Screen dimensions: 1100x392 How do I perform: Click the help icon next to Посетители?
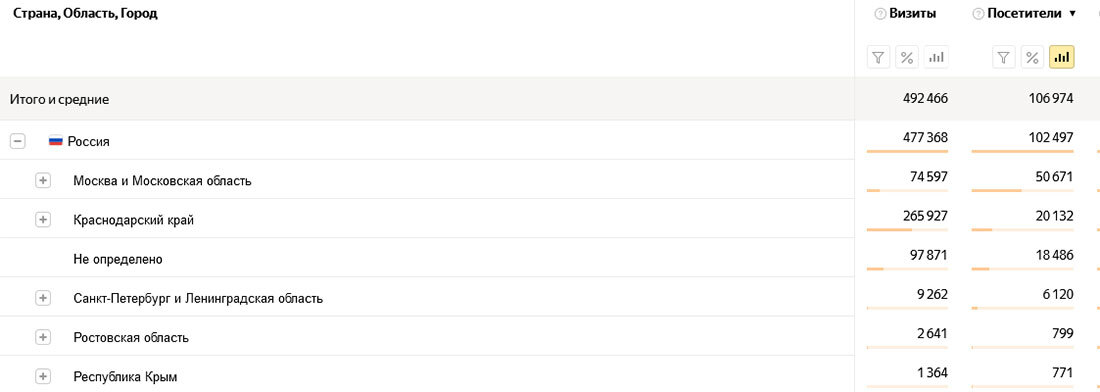[978, 14]
